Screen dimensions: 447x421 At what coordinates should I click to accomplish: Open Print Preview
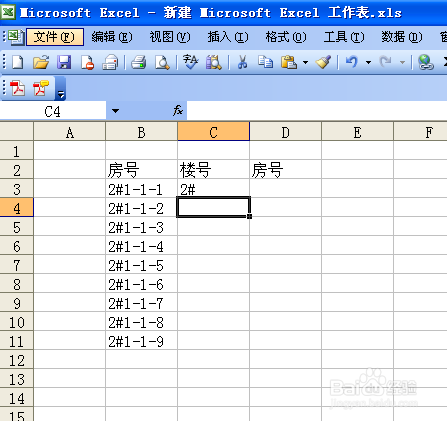(162, 62)
